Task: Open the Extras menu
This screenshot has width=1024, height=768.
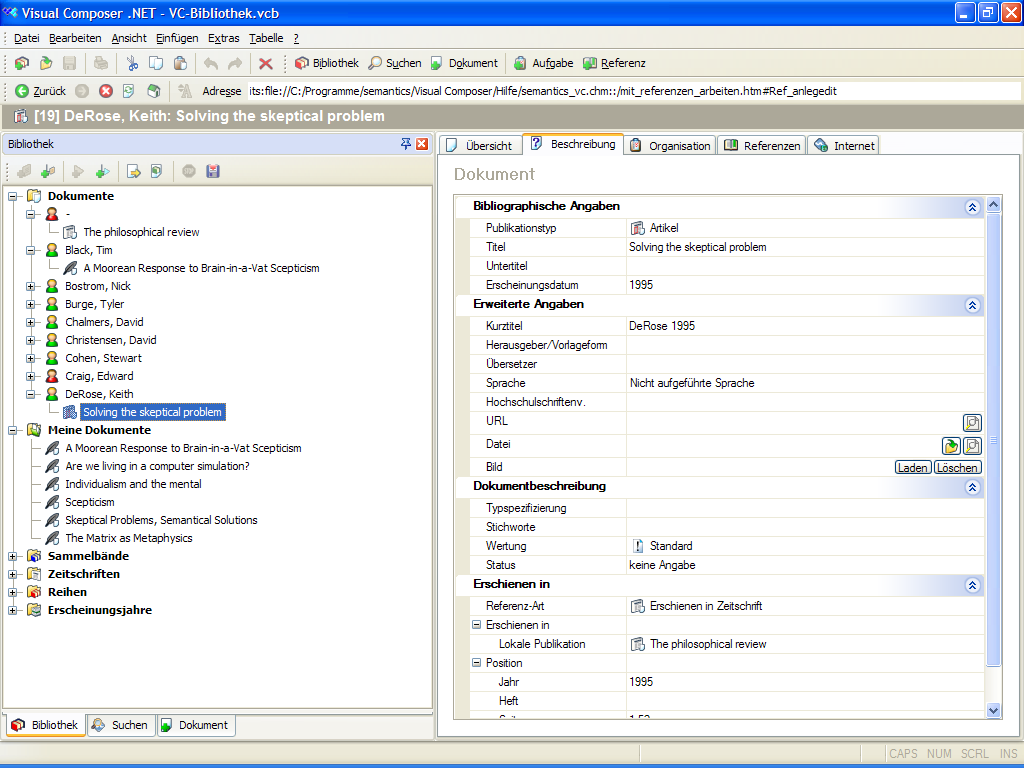Action: point(223,38)
